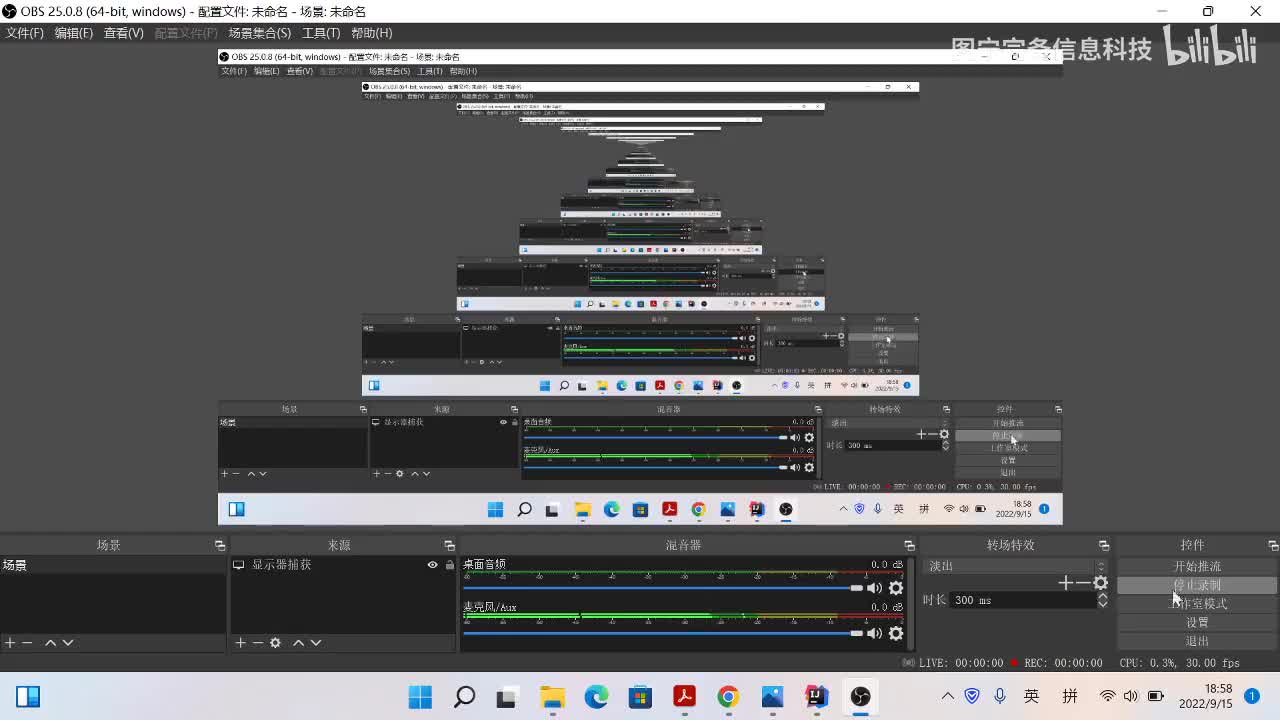Undock the 转场特效 panel
Image resolution: width=1280 pixels, height=720 pixels.
[1104, 545]
